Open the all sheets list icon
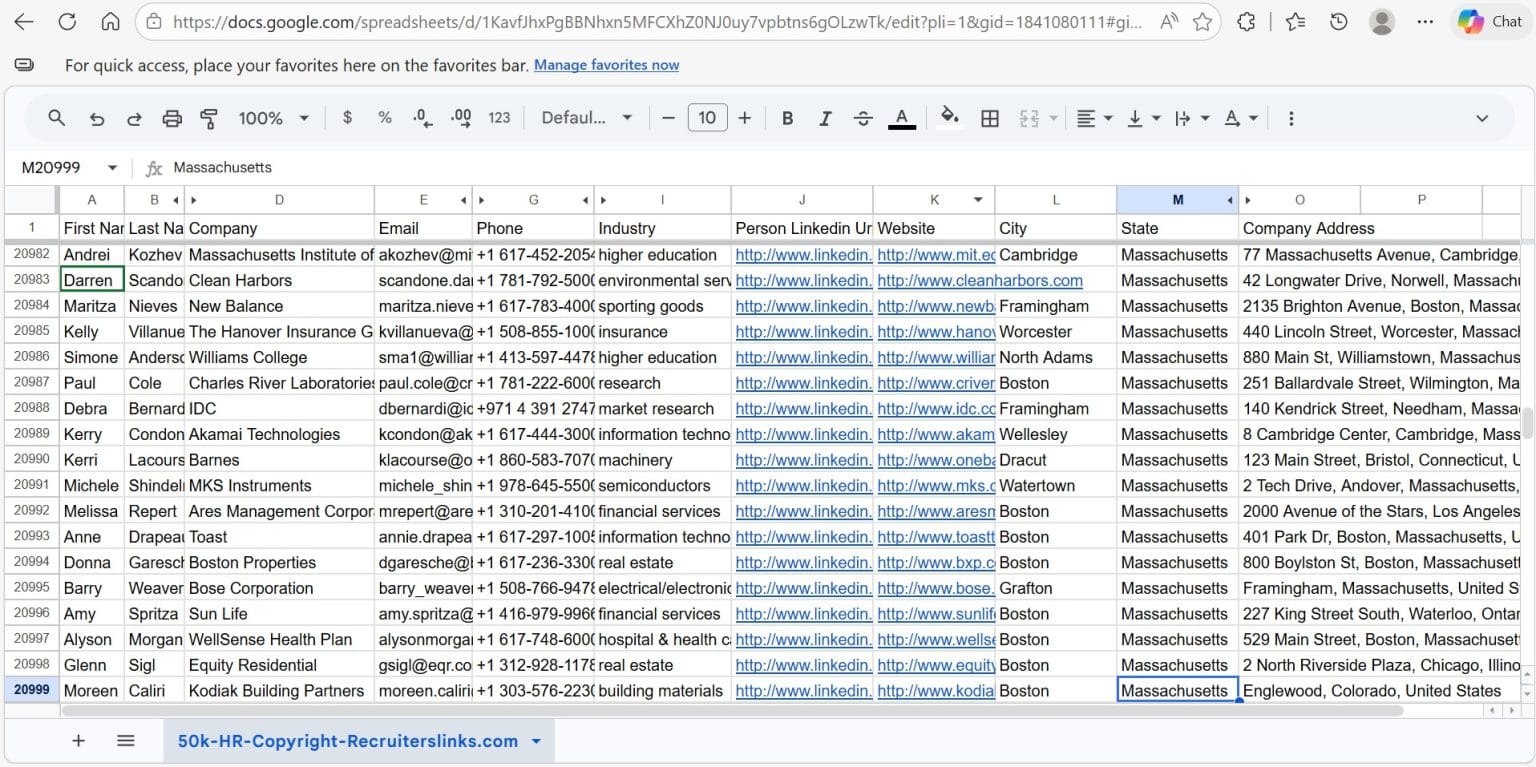Image resolution: width=1536 pixels, height=767 pixels. click(x=125, y=741)
